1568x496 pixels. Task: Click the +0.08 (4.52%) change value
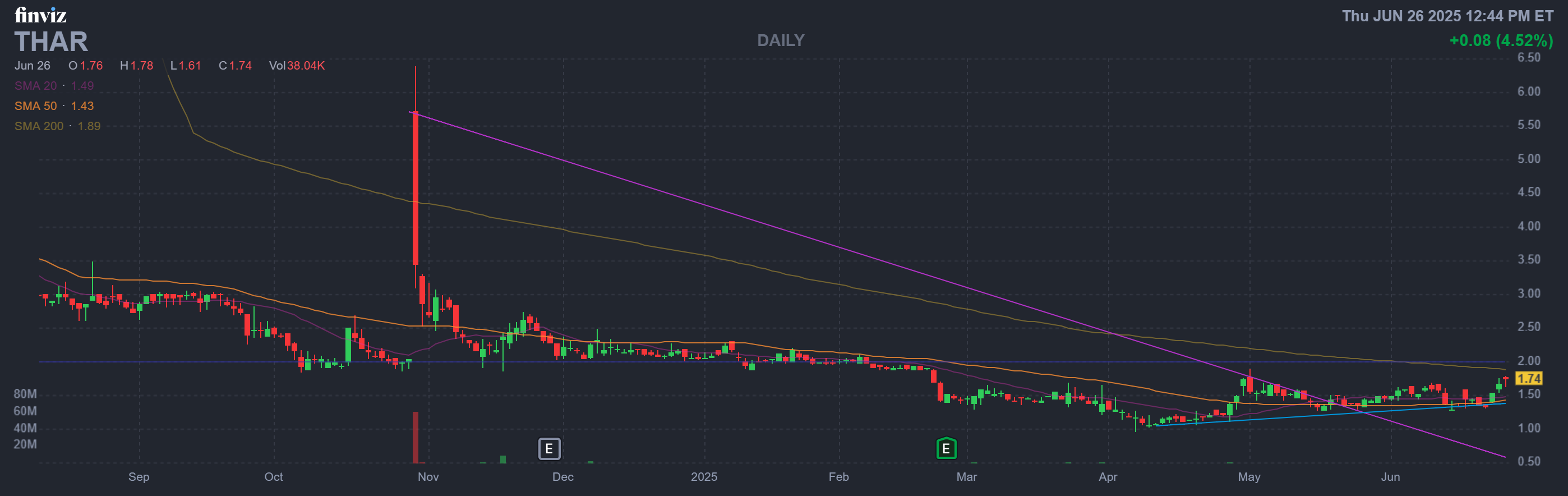click(x=1501, y=41)
